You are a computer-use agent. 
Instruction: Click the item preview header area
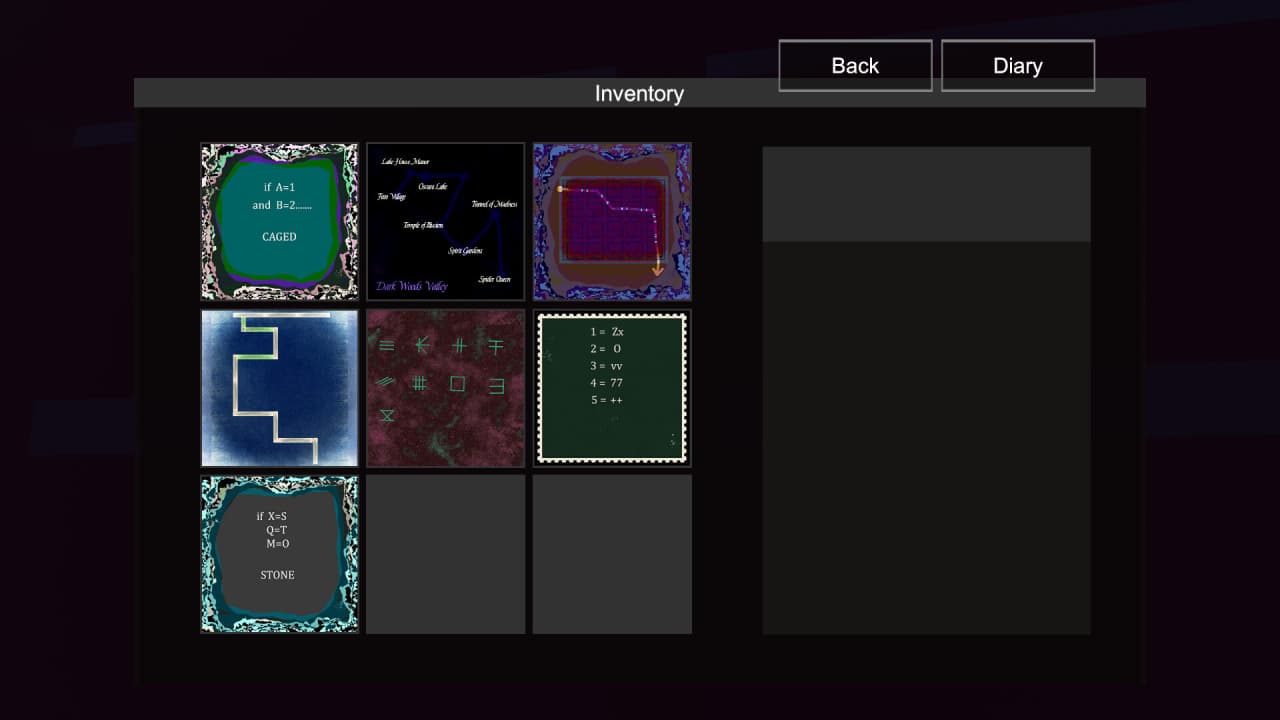point(926,194)
